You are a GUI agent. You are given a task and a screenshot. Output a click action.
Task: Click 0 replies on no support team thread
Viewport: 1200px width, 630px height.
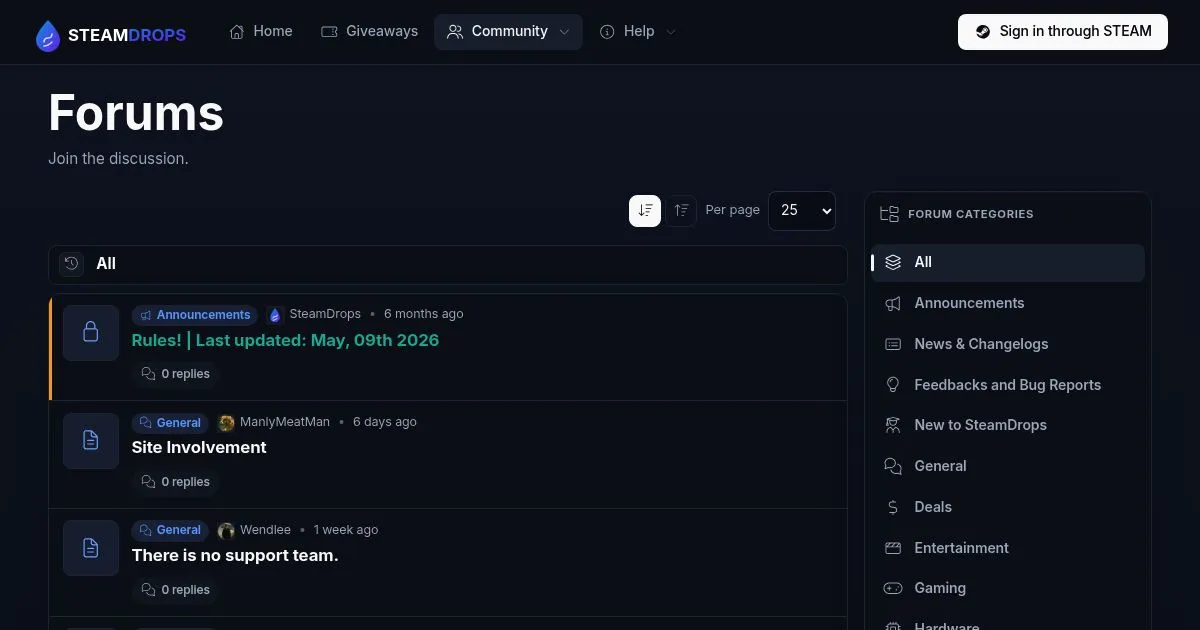click(176, 590)
